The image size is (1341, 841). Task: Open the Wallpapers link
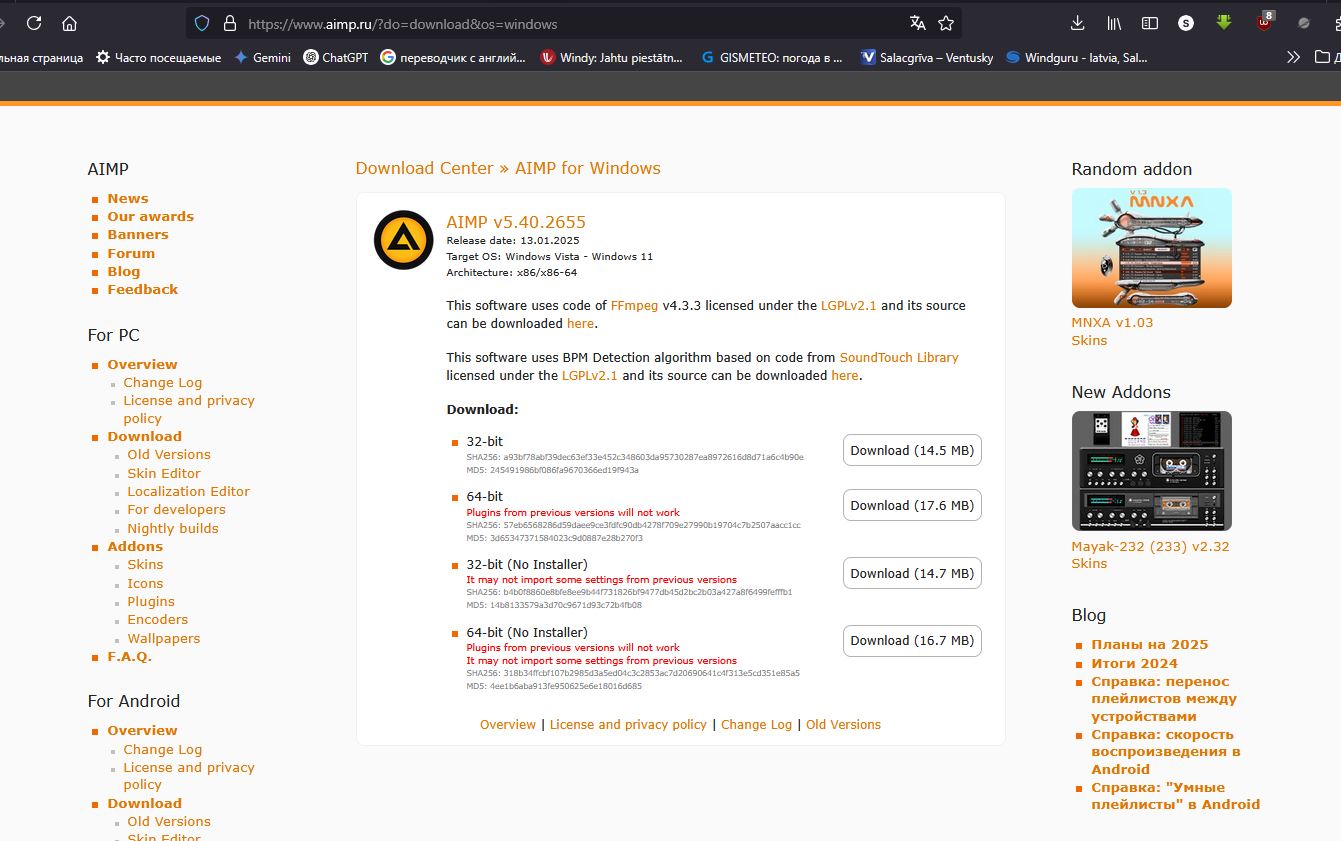pos(164,638)
